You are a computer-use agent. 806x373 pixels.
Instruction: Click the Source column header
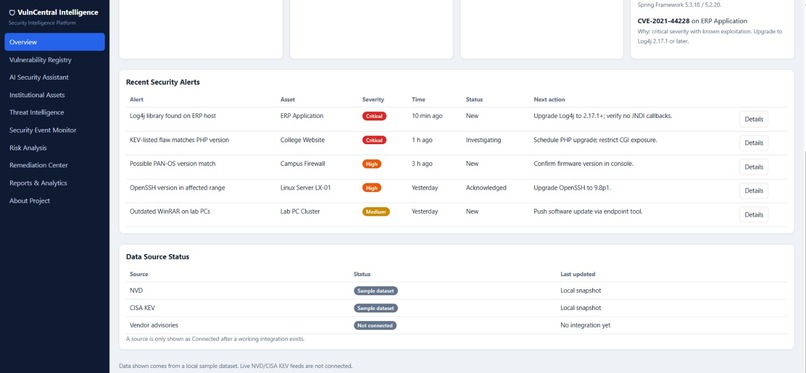[139, 274]
